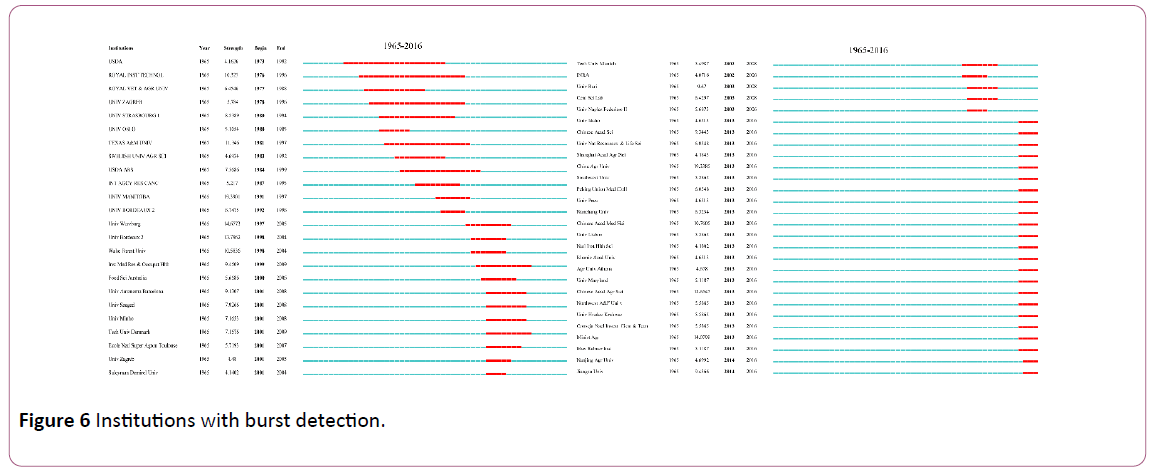Viewport: 1149px width, 473px height.
Task: Select the INRA institution label
Action: pos(584,75)
